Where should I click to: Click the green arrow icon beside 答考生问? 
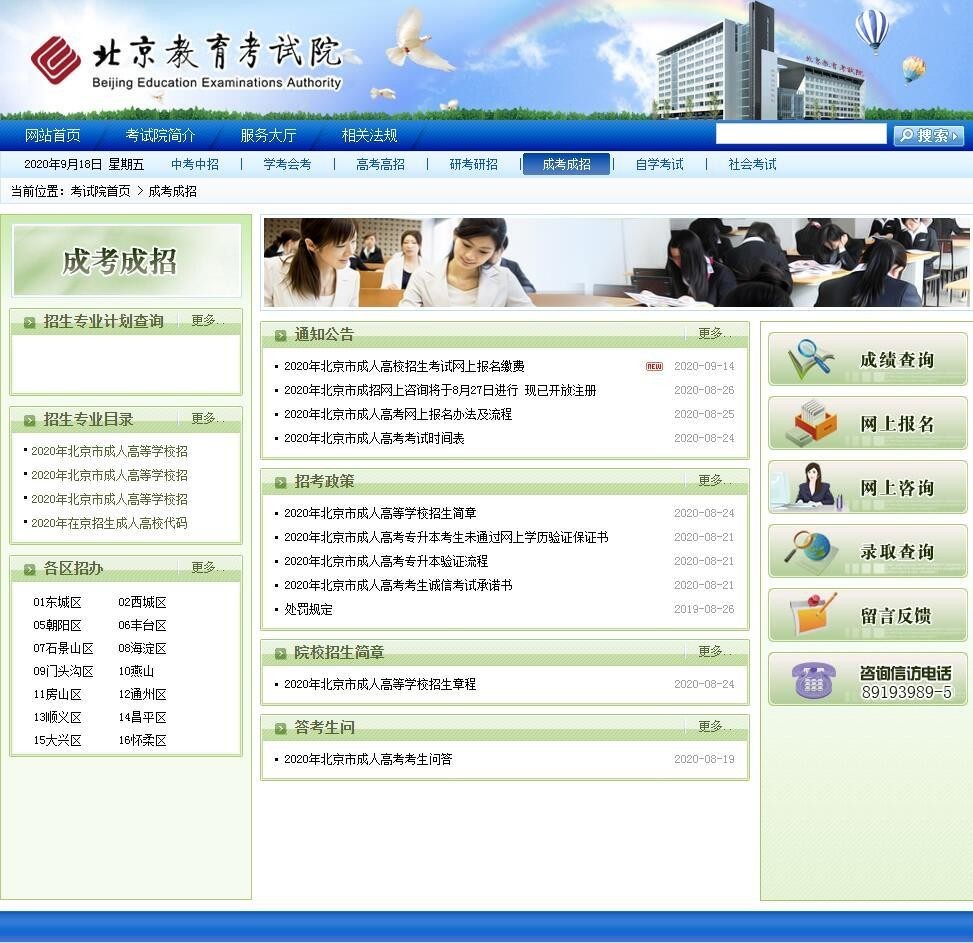tap(280, 728)
